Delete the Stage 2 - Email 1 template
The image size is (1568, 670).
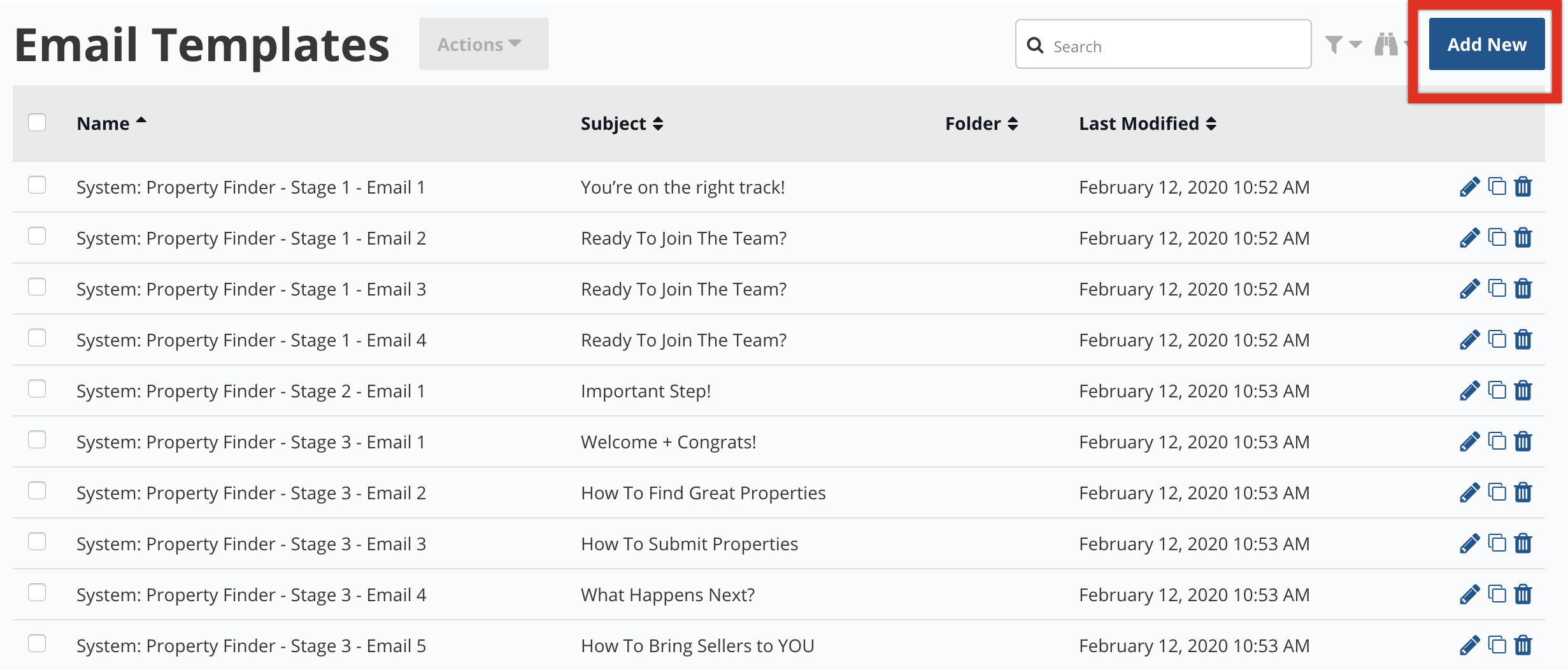pos(1523,390)
